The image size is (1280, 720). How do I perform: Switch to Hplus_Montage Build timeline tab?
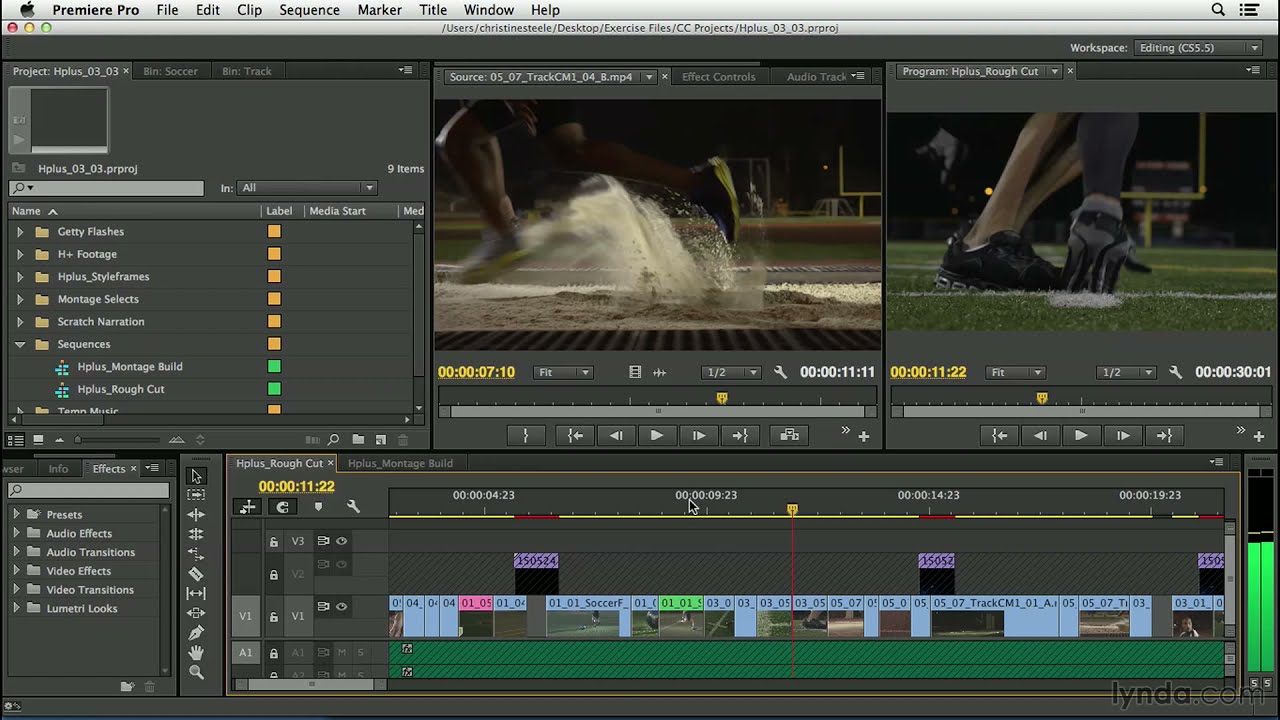click(400, 463)
